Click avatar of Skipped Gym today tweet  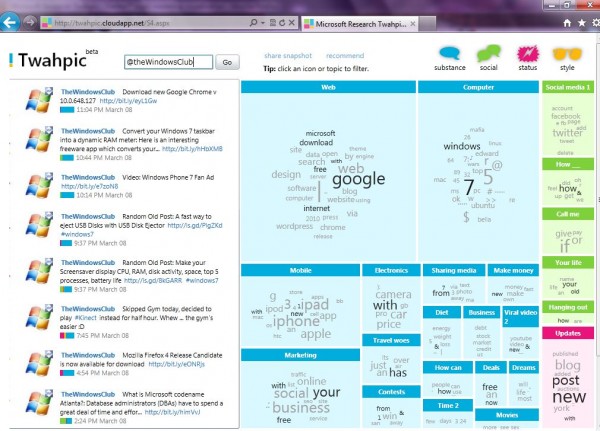click(39, 317)
